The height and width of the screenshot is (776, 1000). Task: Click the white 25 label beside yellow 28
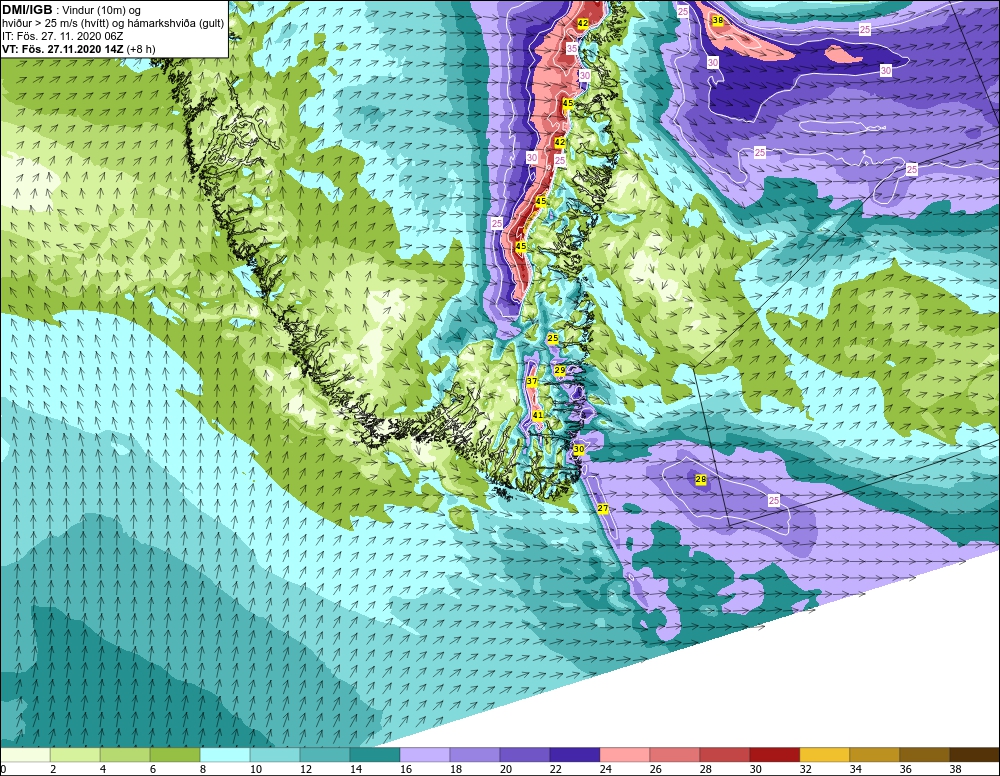coord(774,501)
